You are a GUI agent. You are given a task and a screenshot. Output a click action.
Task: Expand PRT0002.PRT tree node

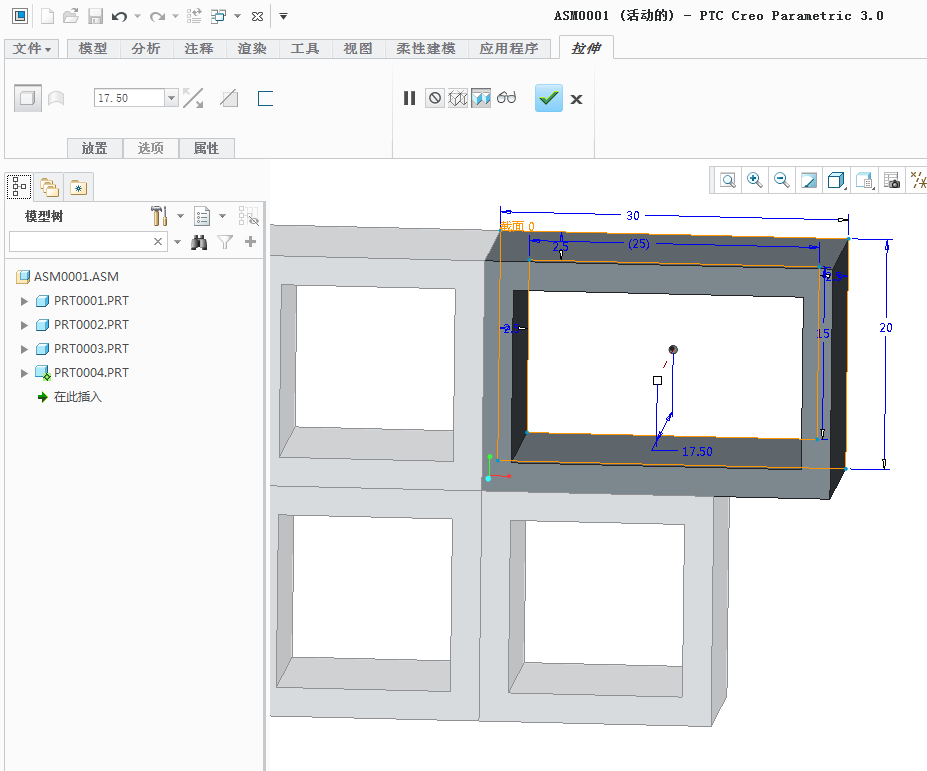coord(24,325)
